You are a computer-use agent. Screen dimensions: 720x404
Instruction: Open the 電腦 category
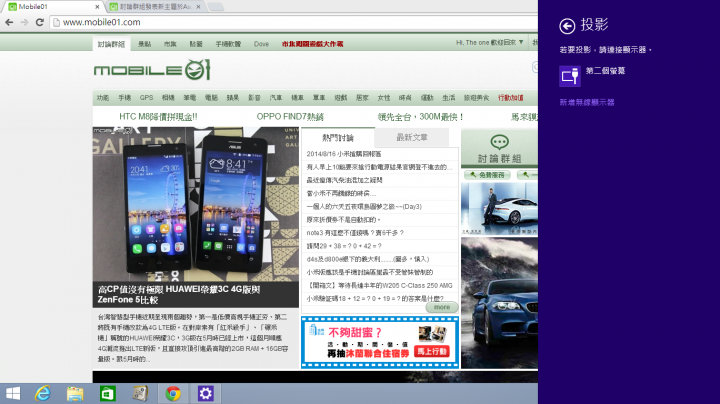211,98
